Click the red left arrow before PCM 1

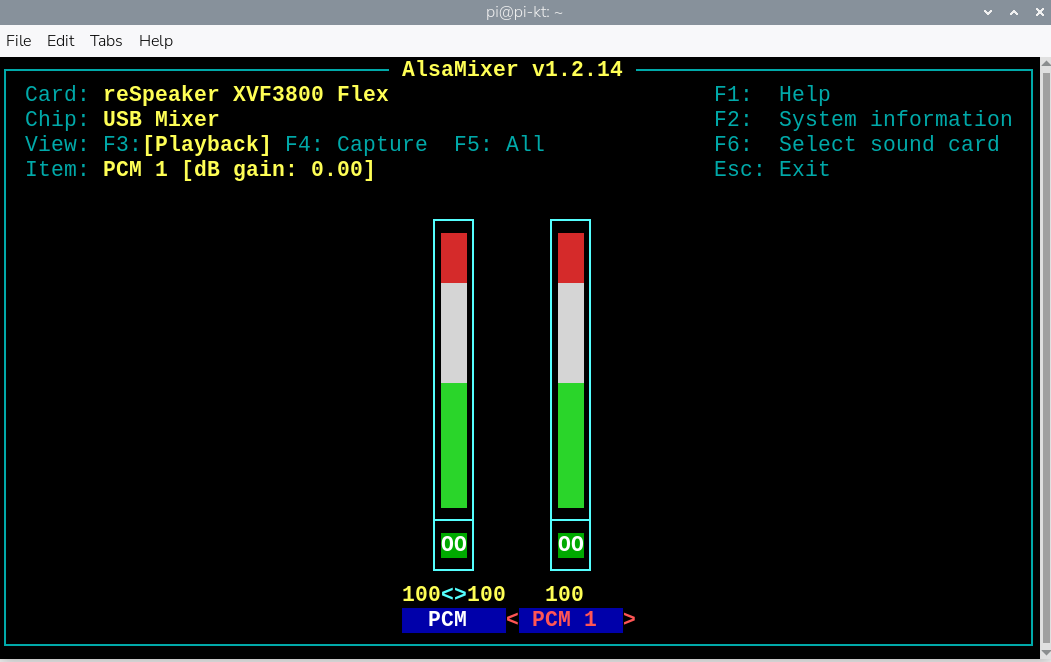coord(512,620)
